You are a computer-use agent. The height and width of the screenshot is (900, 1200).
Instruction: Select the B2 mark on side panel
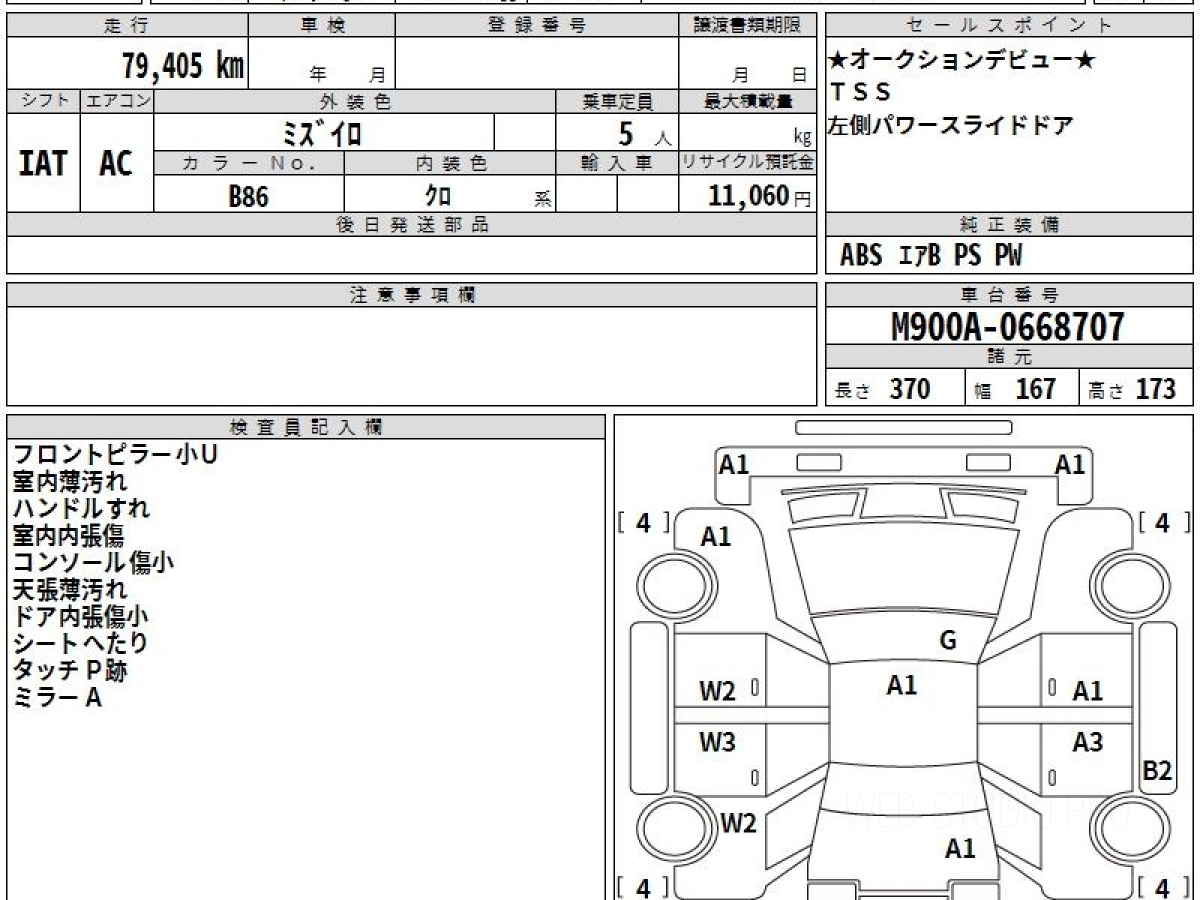coord(1157,771)
